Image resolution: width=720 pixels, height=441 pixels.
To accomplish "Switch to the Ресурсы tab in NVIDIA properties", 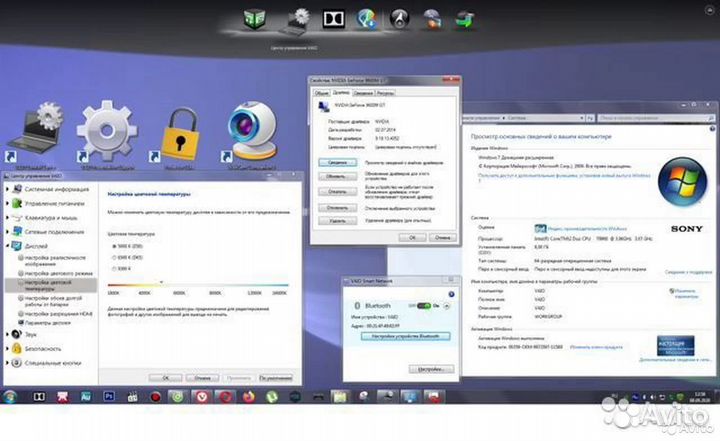I will tap(385, 93).
